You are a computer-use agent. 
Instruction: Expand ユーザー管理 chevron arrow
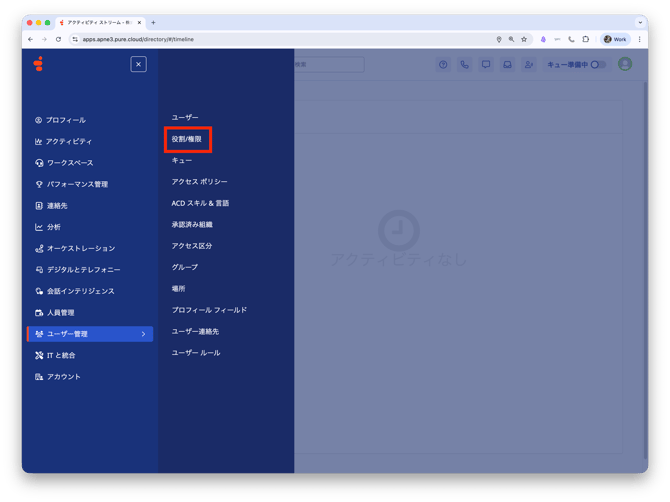[x=144, y=334]
